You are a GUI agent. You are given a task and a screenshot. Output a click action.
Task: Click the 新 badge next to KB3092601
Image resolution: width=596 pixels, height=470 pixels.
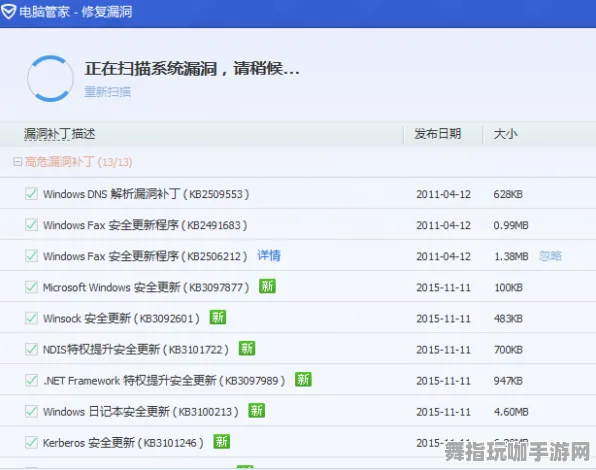(x=218, y=317)
